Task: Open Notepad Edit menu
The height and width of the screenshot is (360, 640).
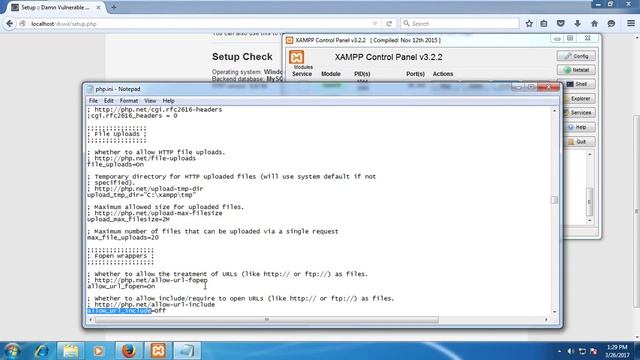Action: point(109,101)
